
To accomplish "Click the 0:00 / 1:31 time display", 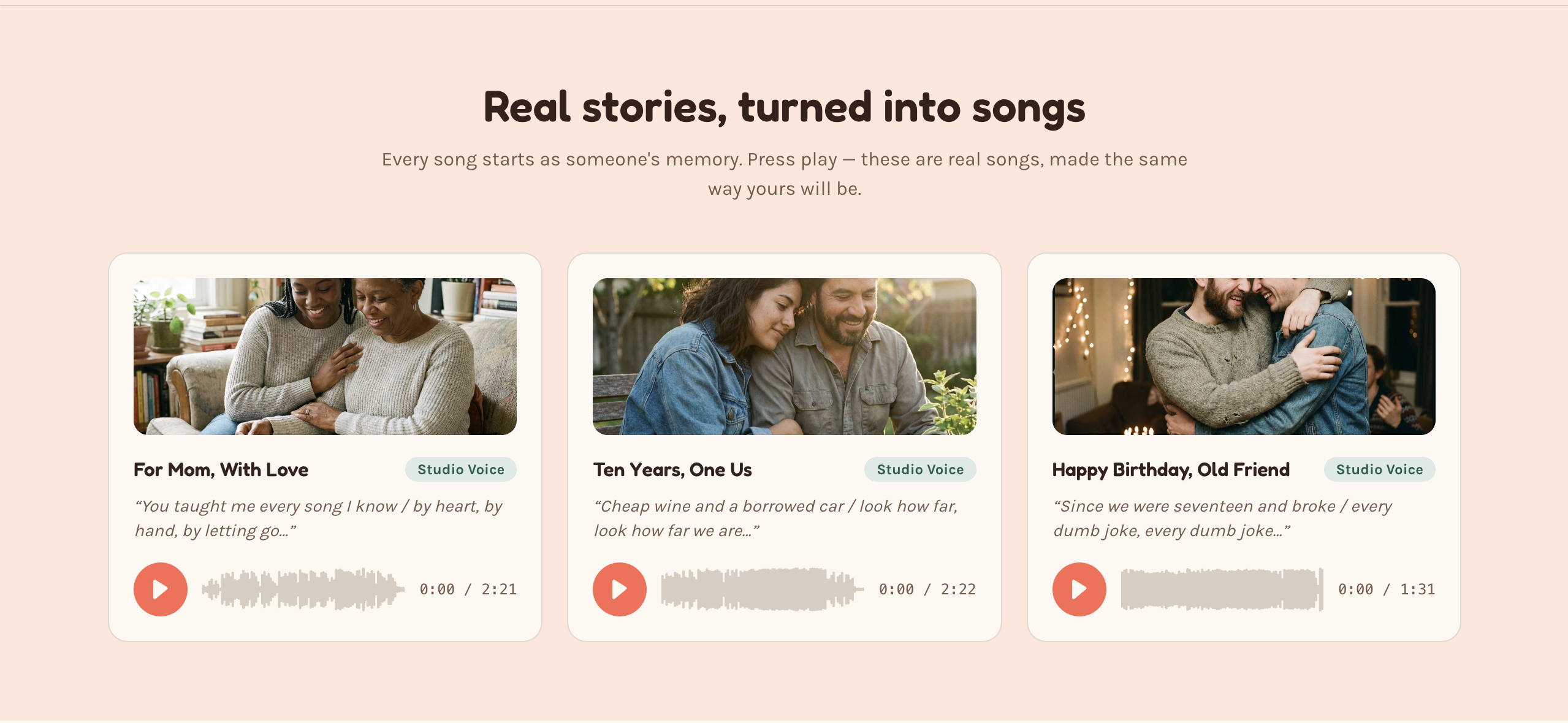I will click(x=1387, y=589).
